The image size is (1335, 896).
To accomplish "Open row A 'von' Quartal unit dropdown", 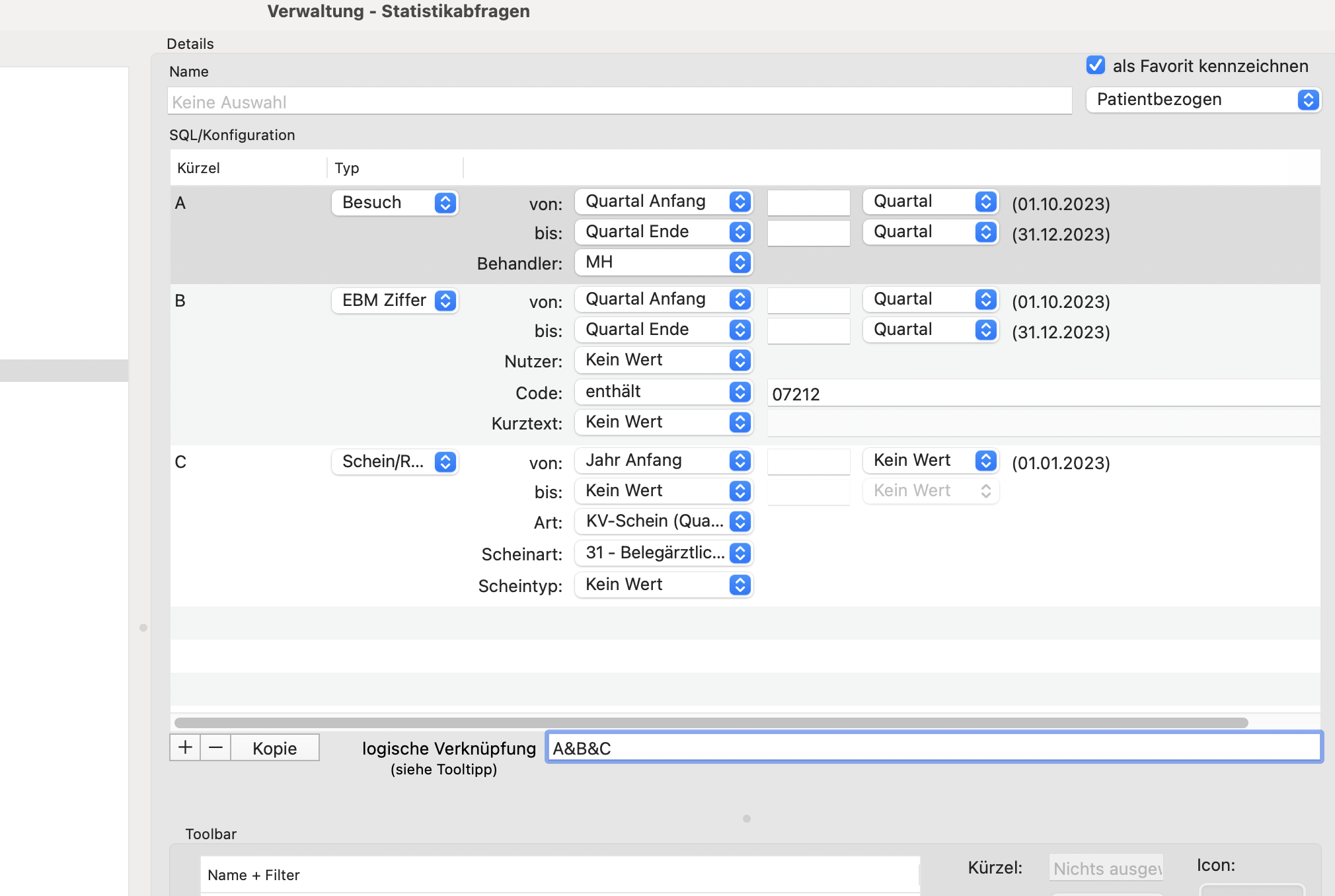I will pos(930,202).
